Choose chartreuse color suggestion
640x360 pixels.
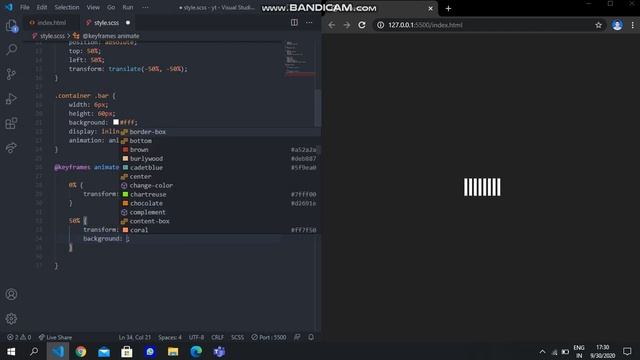(219, 195)
